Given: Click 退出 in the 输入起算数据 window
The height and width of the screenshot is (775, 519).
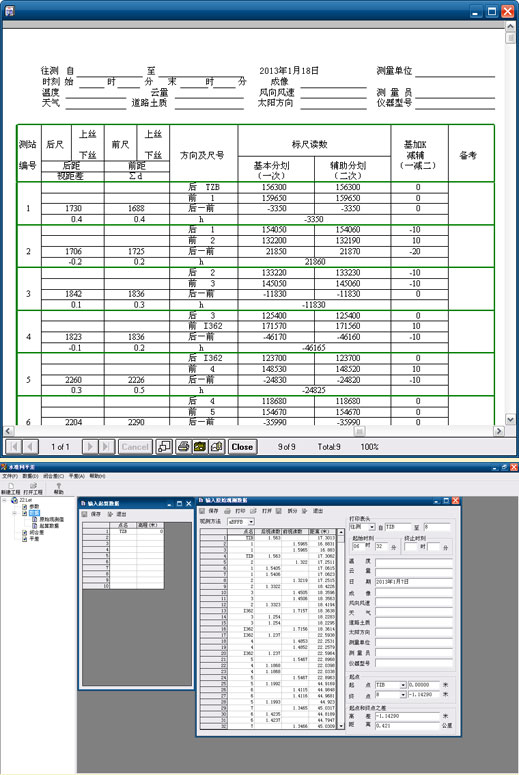Looking at the screenshot, I should pos(117,514).
